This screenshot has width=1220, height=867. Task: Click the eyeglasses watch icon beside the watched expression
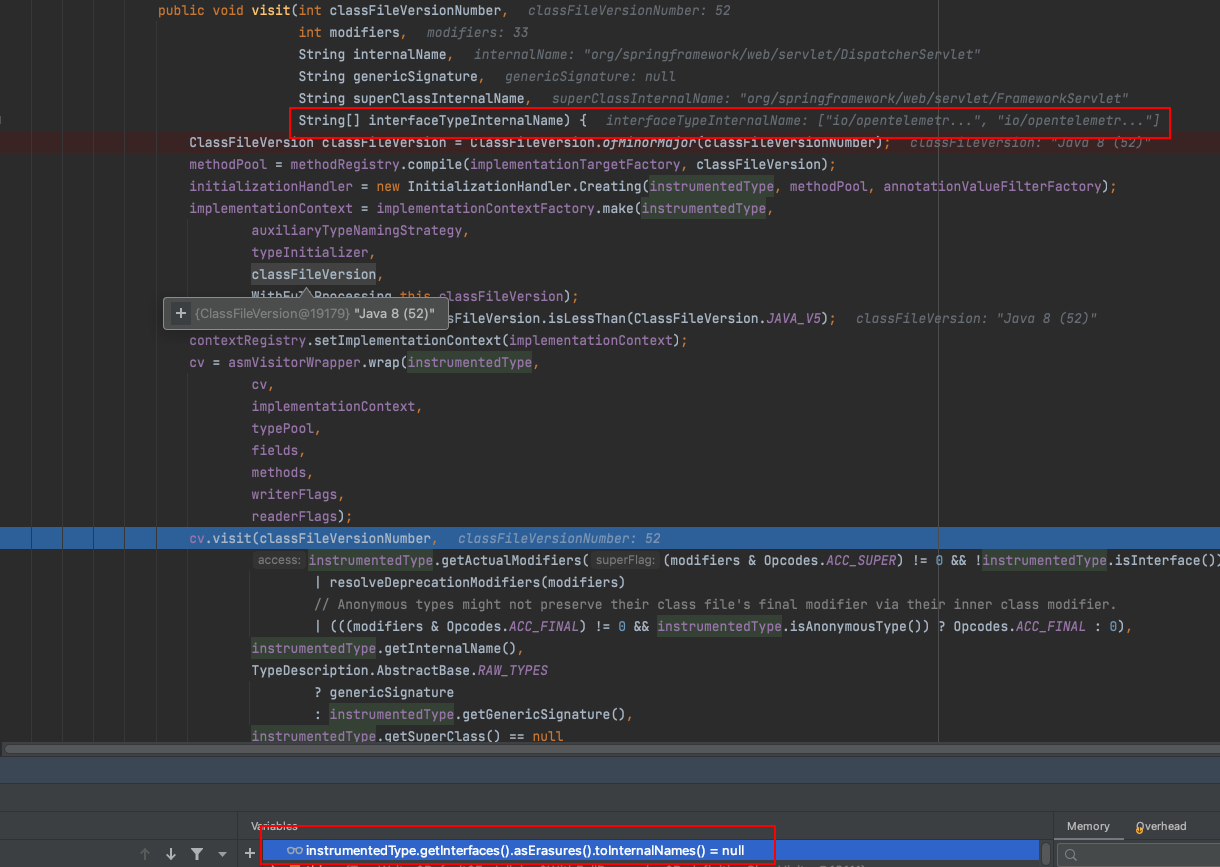[294, 851]
